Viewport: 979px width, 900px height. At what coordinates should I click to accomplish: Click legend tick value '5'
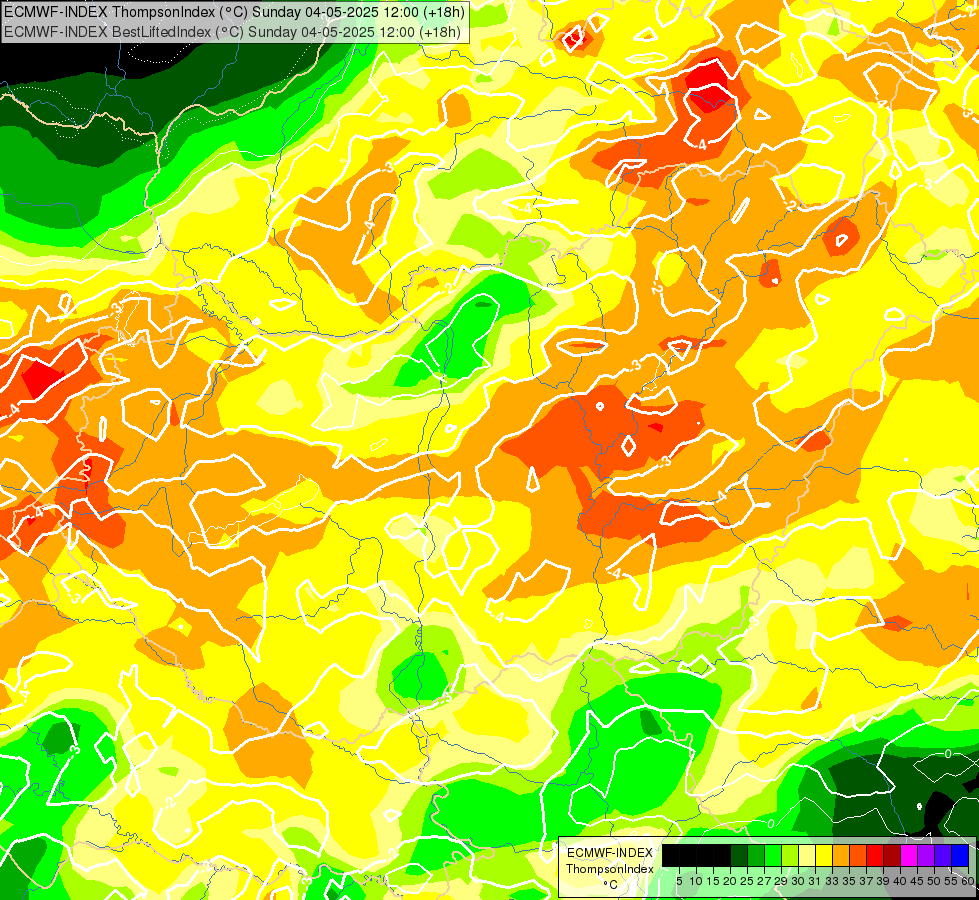[679, 881]
